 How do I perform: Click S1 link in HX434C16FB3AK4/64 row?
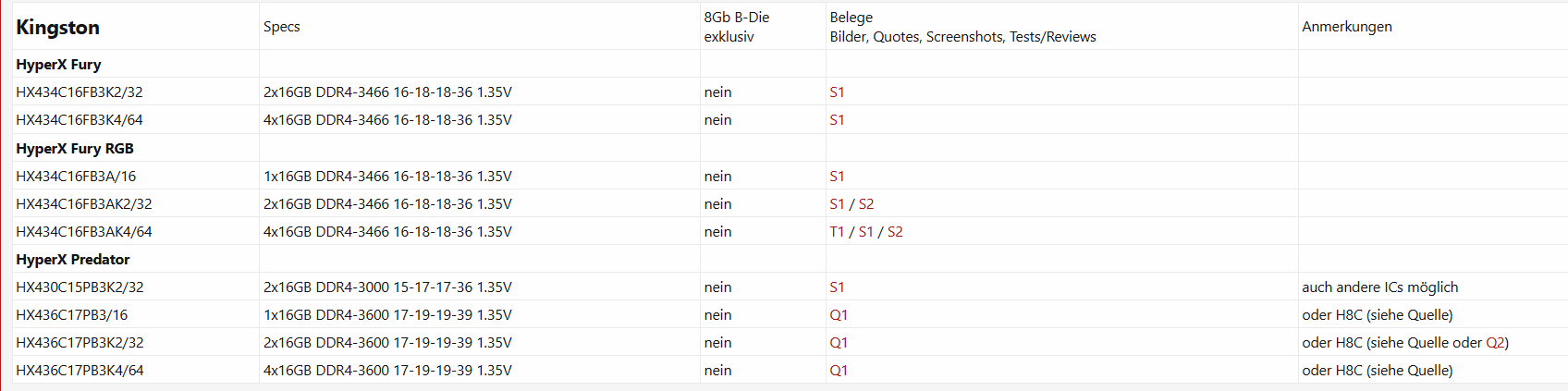pyautogui.click(x=866, y=232)
